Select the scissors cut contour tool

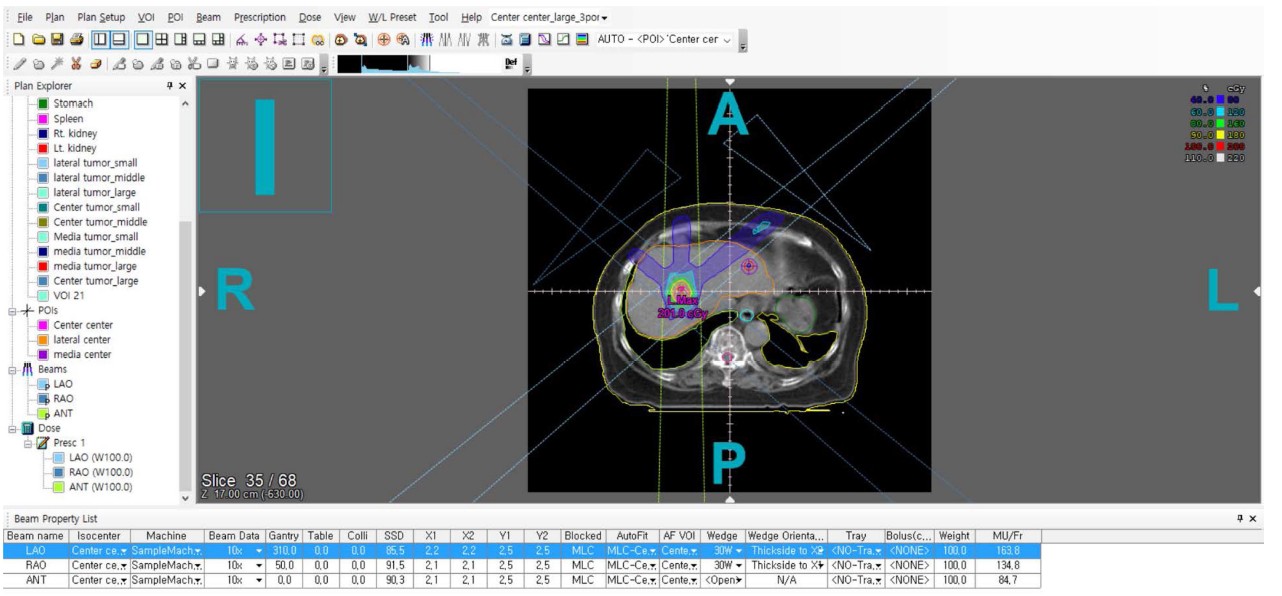[x=76, y=64]
